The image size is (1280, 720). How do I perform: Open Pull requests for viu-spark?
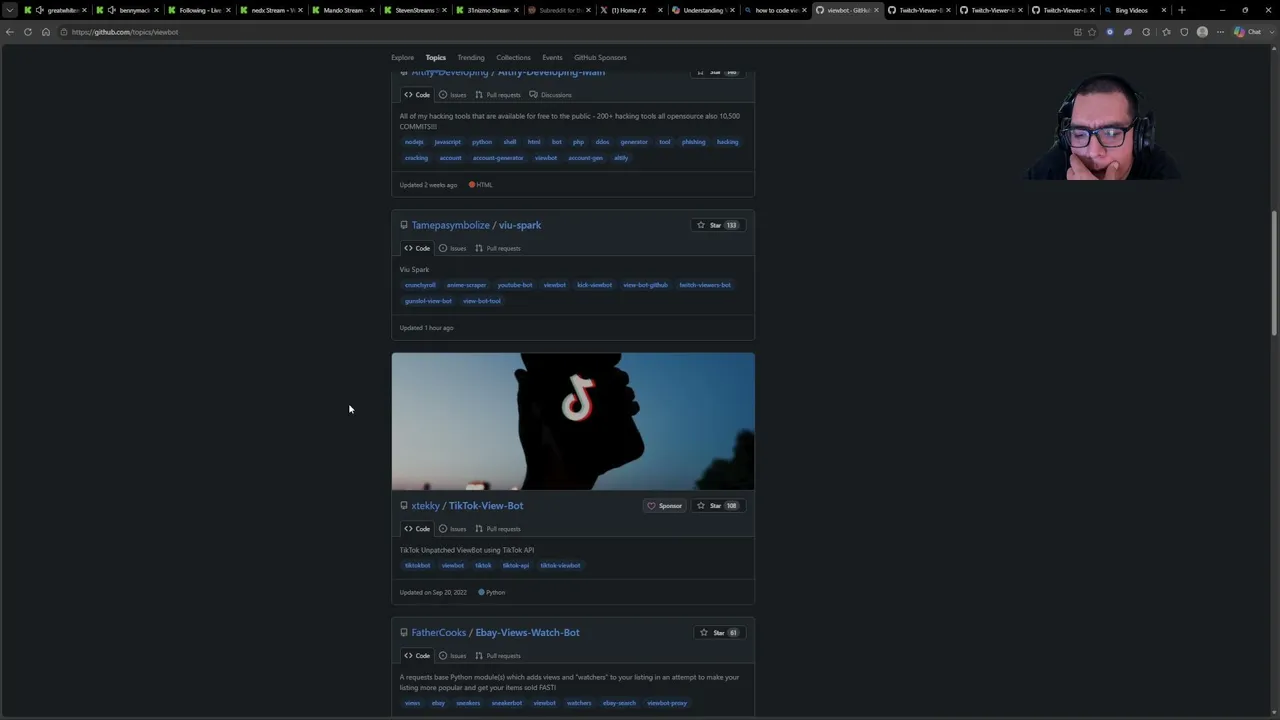click(498, 248)
